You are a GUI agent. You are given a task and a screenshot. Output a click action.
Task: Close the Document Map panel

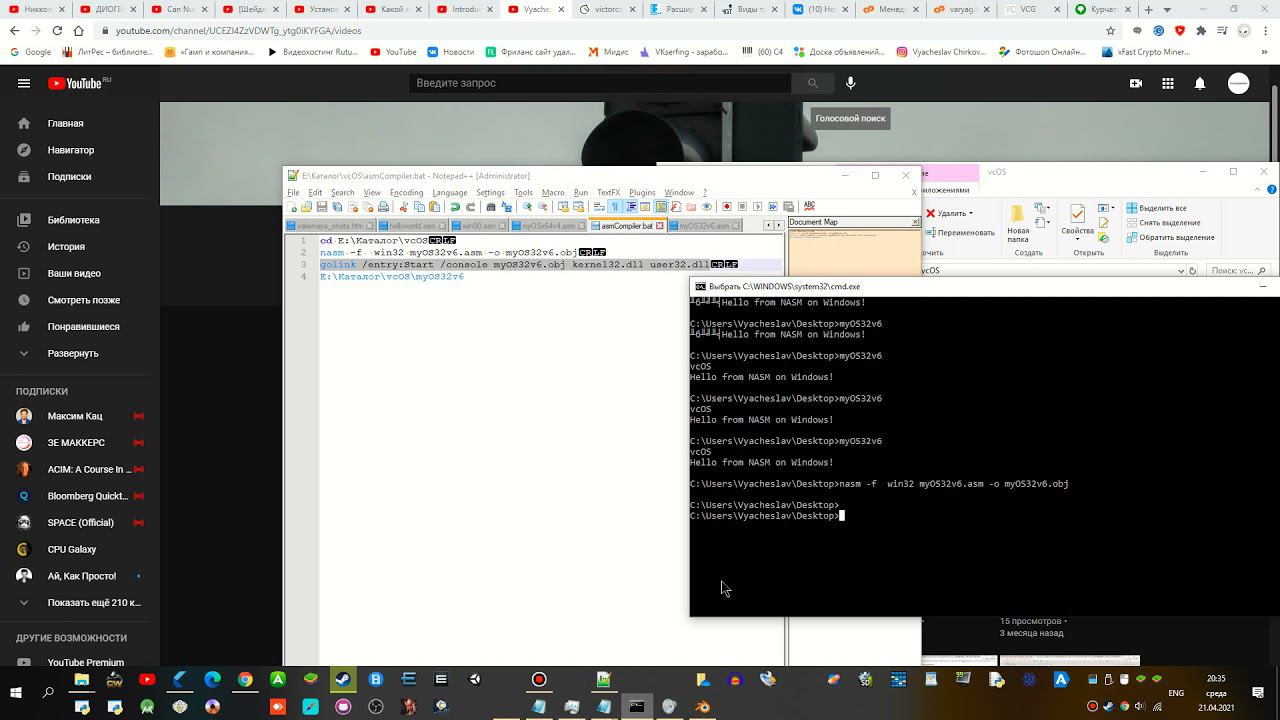(915, 222)
